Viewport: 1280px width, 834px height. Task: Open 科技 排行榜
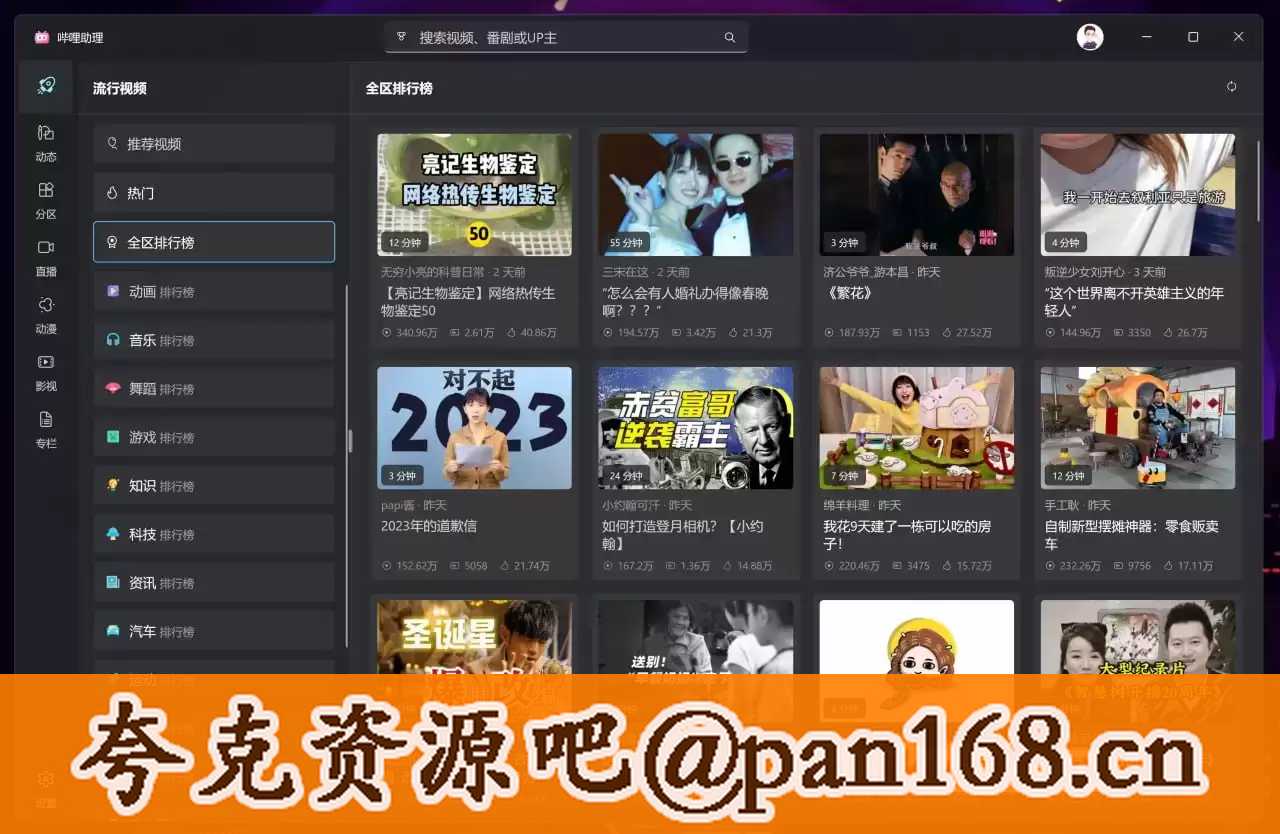pyautogui.click(x=214, y=534)
